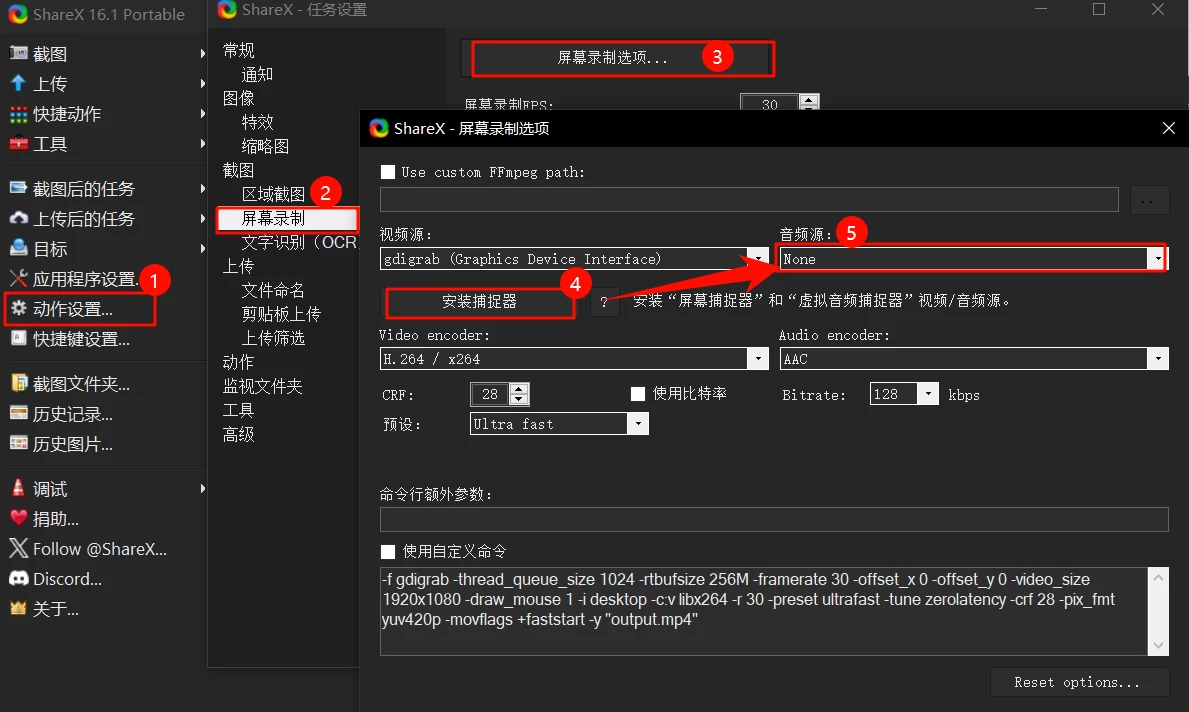Viewport: 1189px width, 712px height.
Task: Click the 应用程序设置 wrench icon
Action: tap(18, 278)
